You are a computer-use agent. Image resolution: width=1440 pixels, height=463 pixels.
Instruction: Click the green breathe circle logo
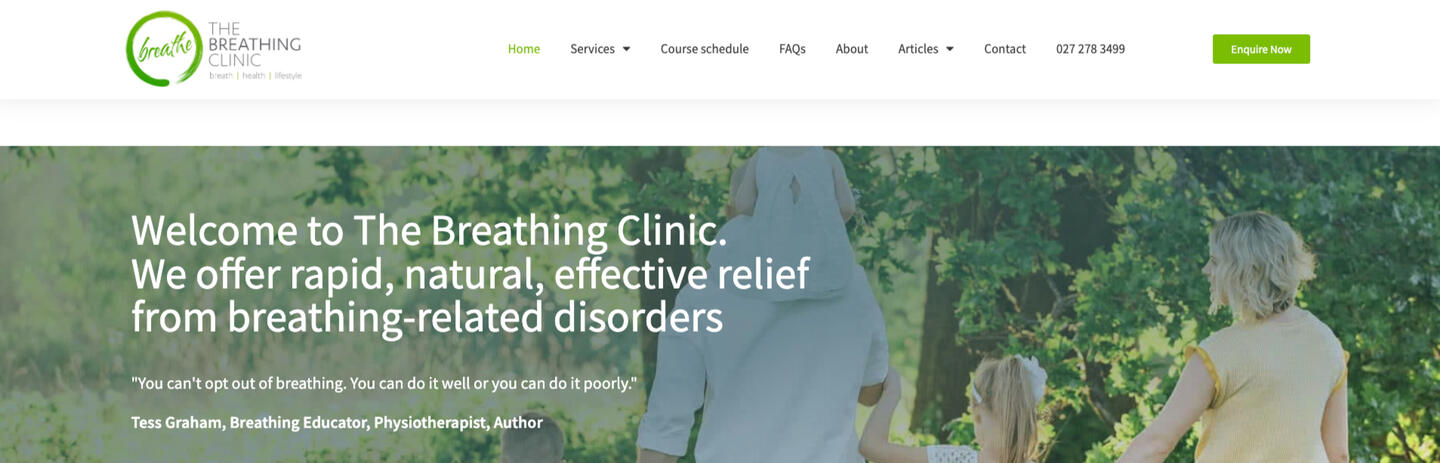tap(165, 49)
